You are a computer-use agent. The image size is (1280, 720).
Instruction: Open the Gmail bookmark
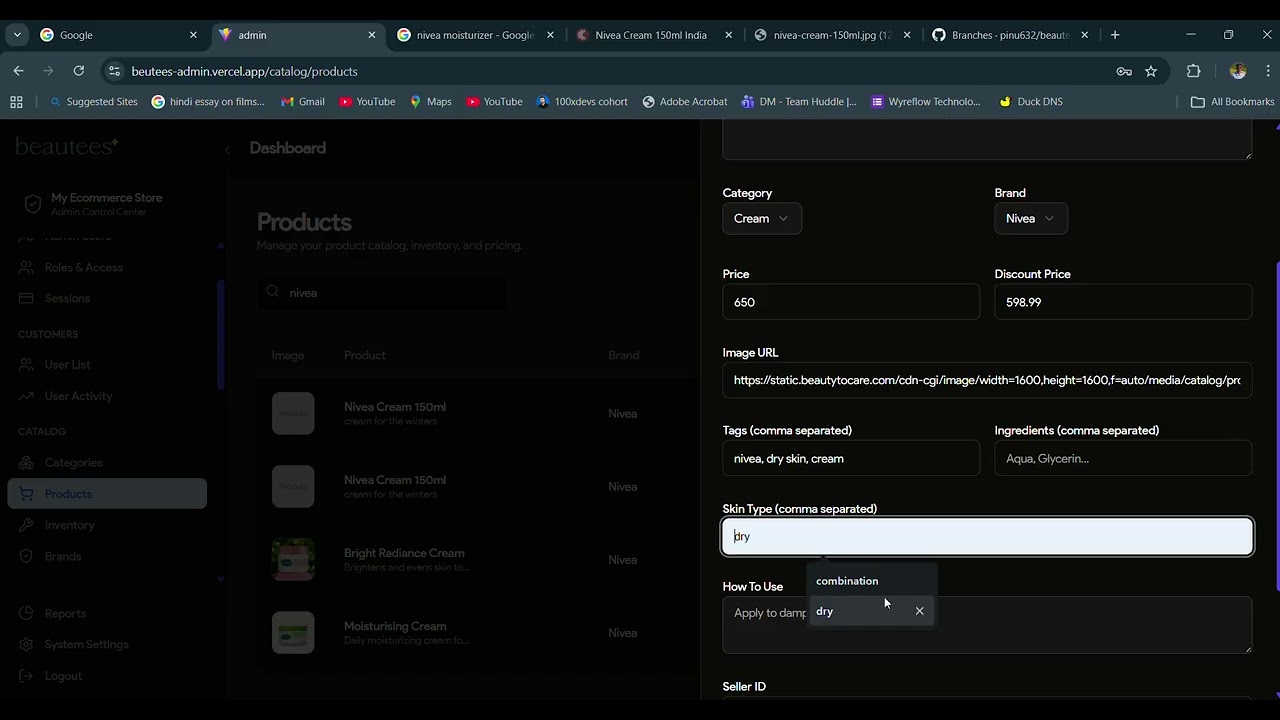click(x=302, y=101)
